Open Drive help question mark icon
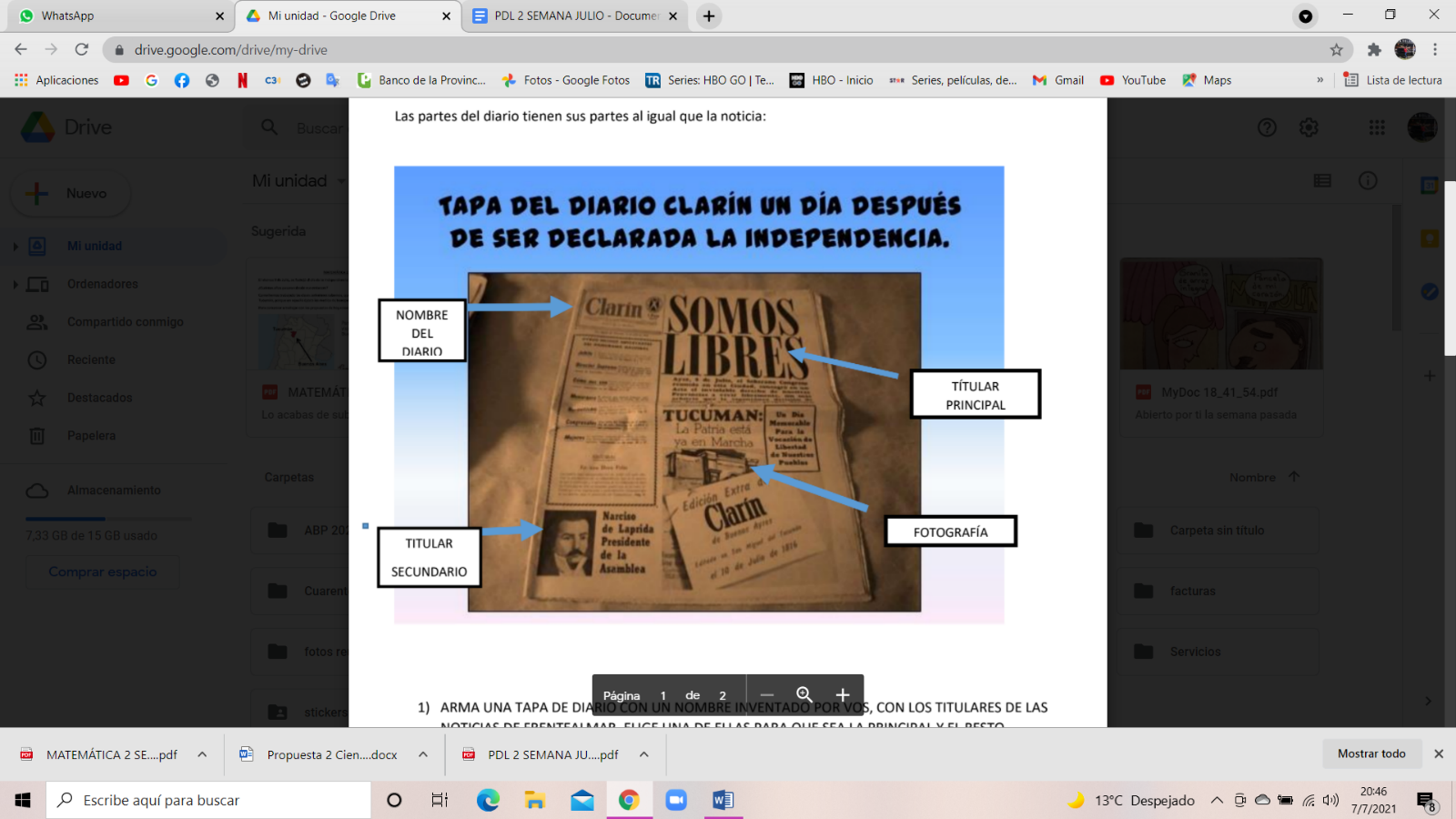1456x819 pixels. [1267, 127]
